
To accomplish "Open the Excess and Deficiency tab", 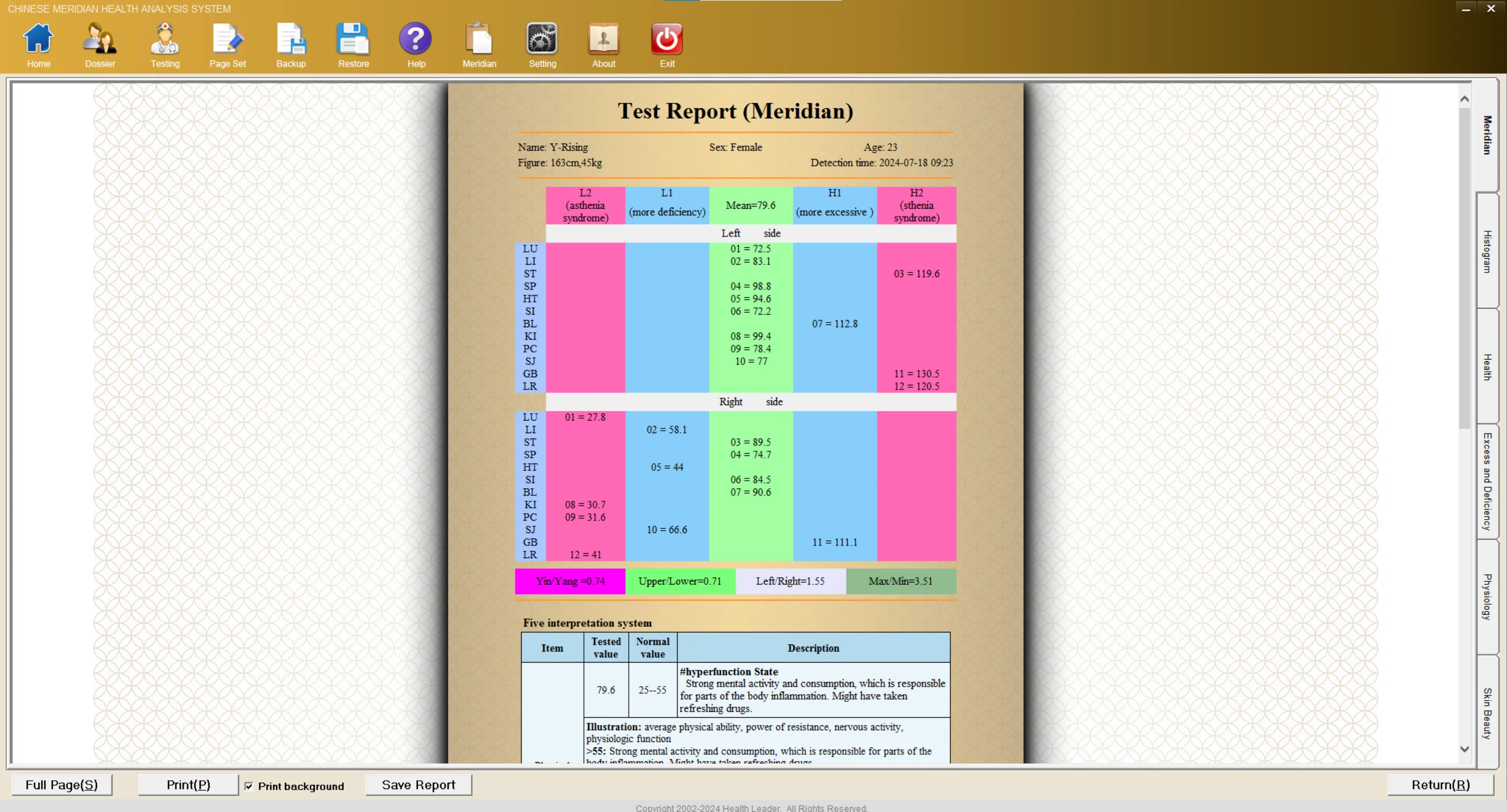I will click(x=1487, y=481).
